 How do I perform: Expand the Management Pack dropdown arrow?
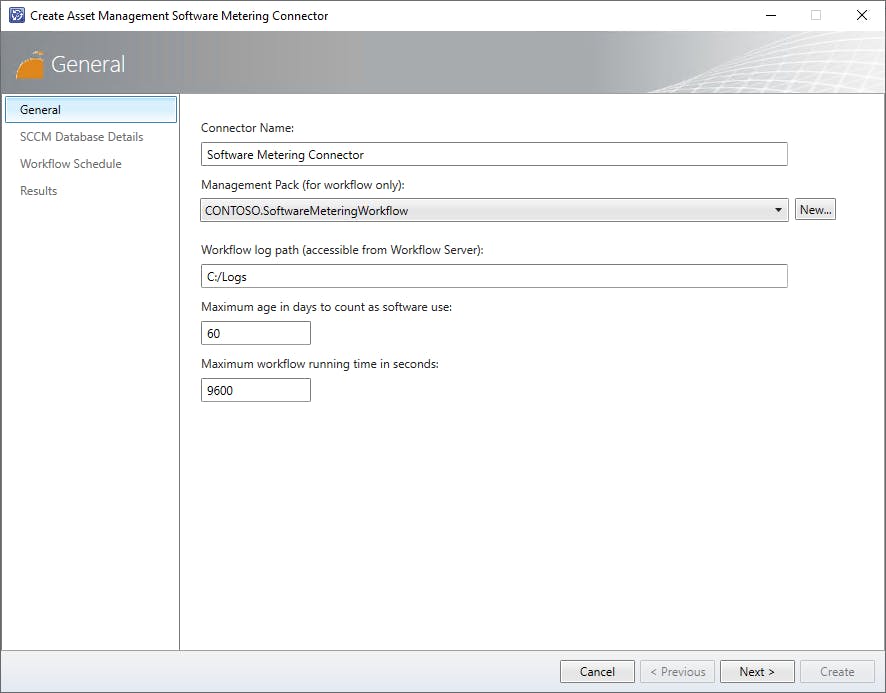coord(779,211)
